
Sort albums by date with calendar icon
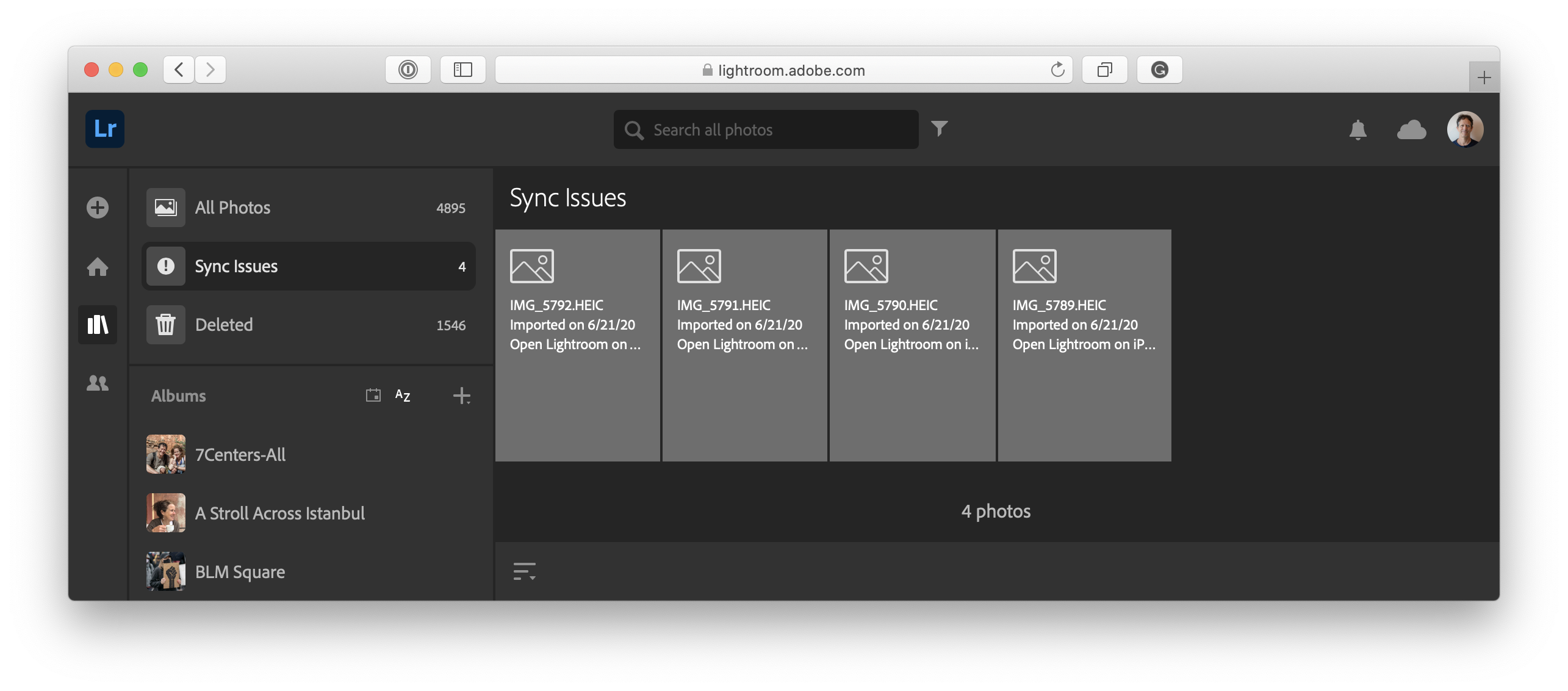373,396
